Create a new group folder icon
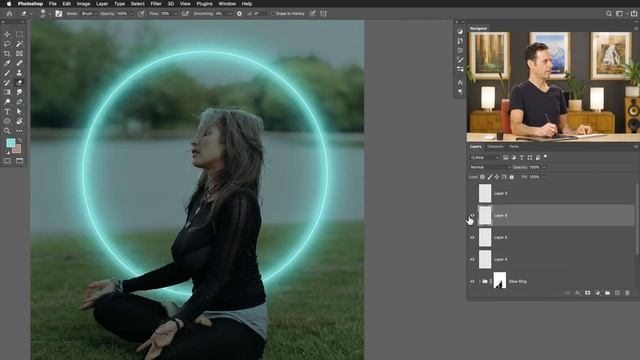 pyautogui.click(x=607, y=293)
